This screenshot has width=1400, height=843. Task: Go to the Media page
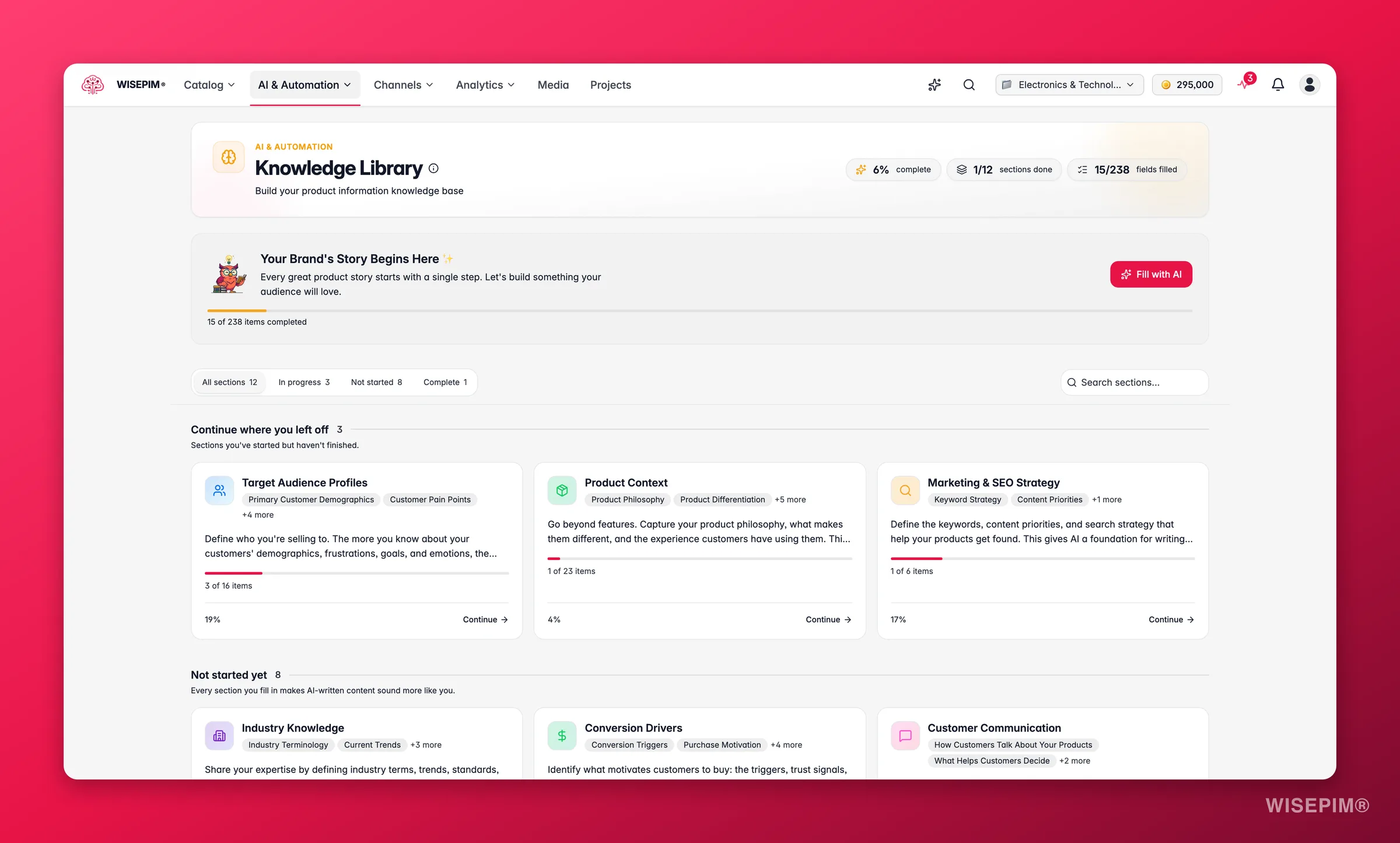[553, 85]
